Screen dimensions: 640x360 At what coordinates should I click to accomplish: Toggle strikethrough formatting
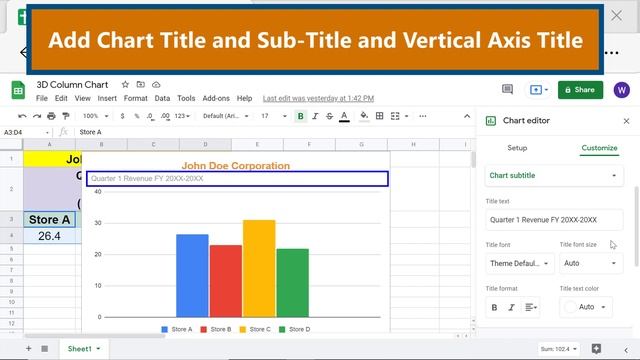(329, 116)
